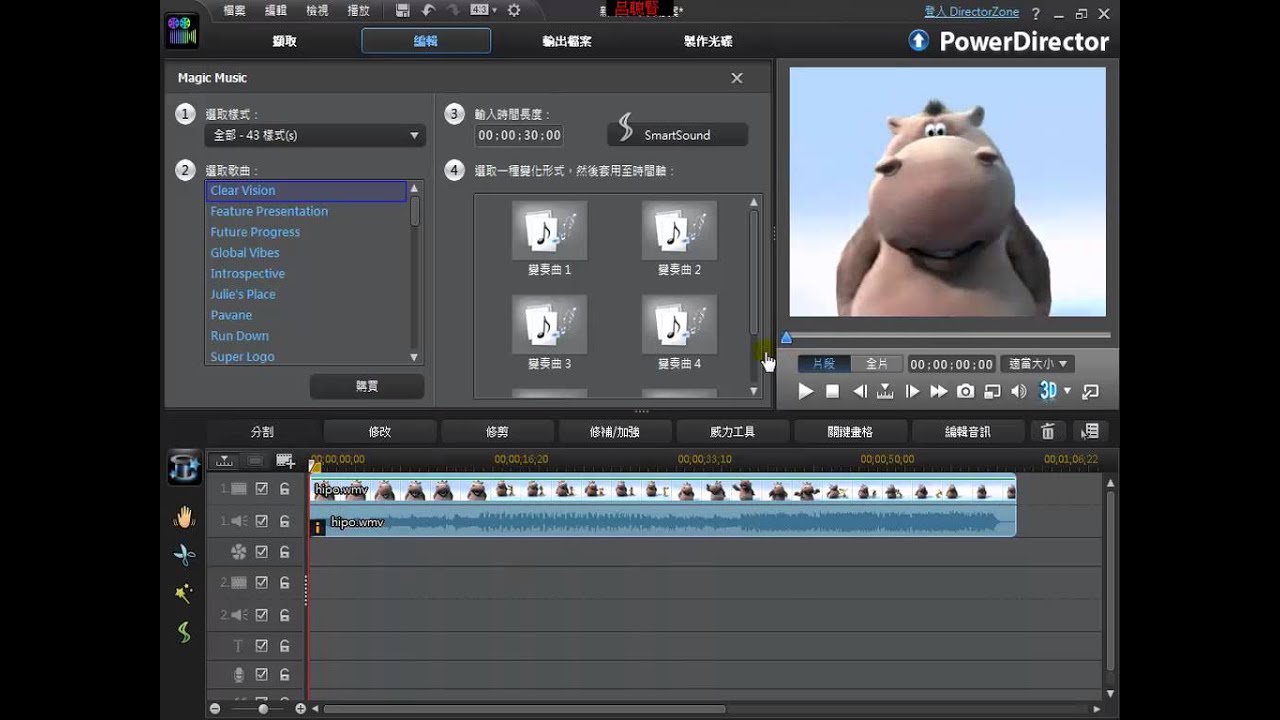This screenshot has width=1280, height=720.
Task: Disable video track 2 checkbox
Action: click(x=262, y=583)
